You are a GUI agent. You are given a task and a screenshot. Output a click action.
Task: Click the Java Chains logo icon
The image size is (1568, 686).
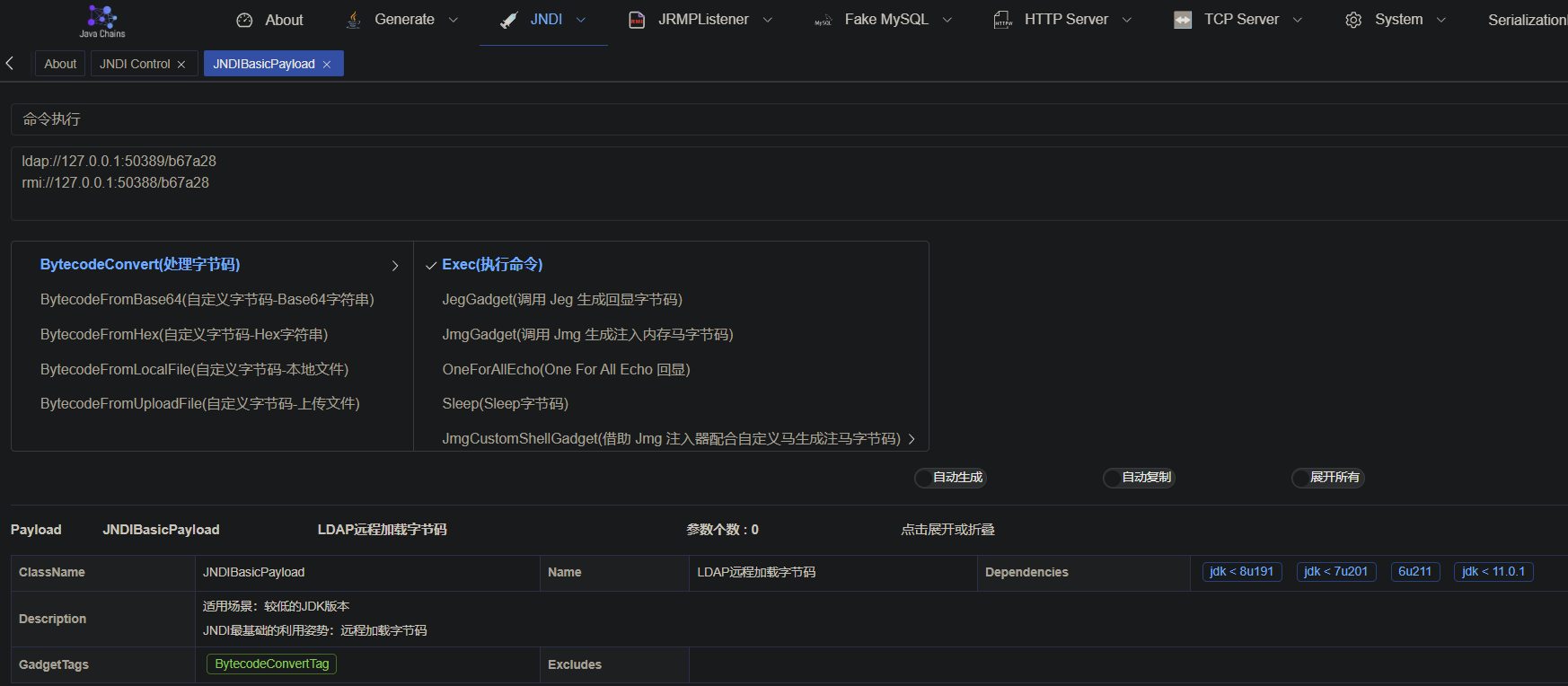pyautogui.click(x=101, y=17)
